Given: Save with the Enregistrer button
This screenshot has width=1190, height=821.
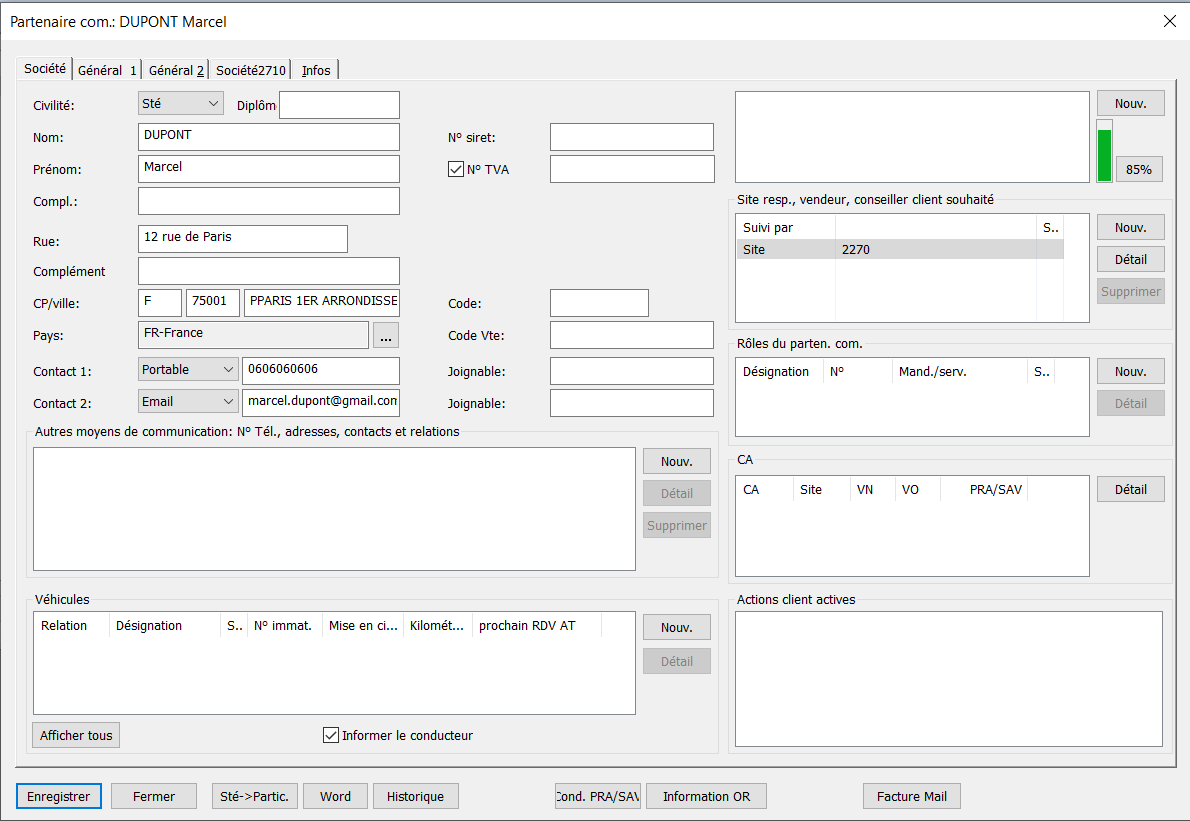Looking at the screenshot, I should pos(58,796).
